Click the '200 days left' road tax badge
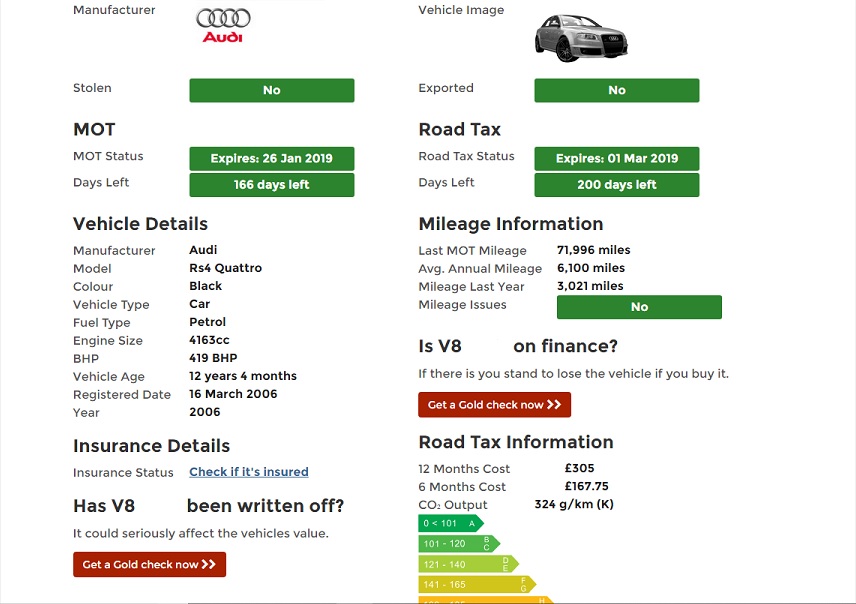Screen dimensions: 856x604 (x=617, y=185)
